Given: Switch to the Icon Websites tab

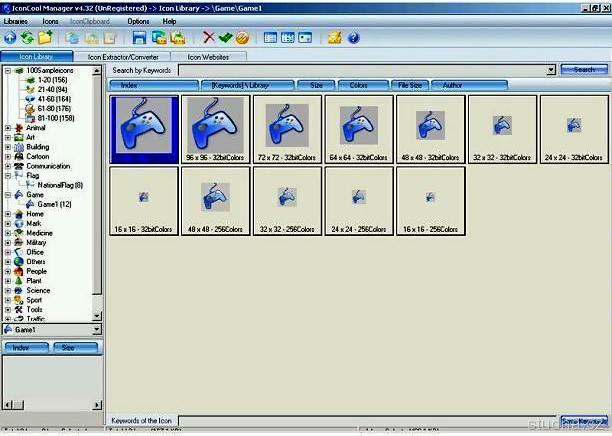Looking at the screenshot, I should pyautogui.click(x=208, y=57).
